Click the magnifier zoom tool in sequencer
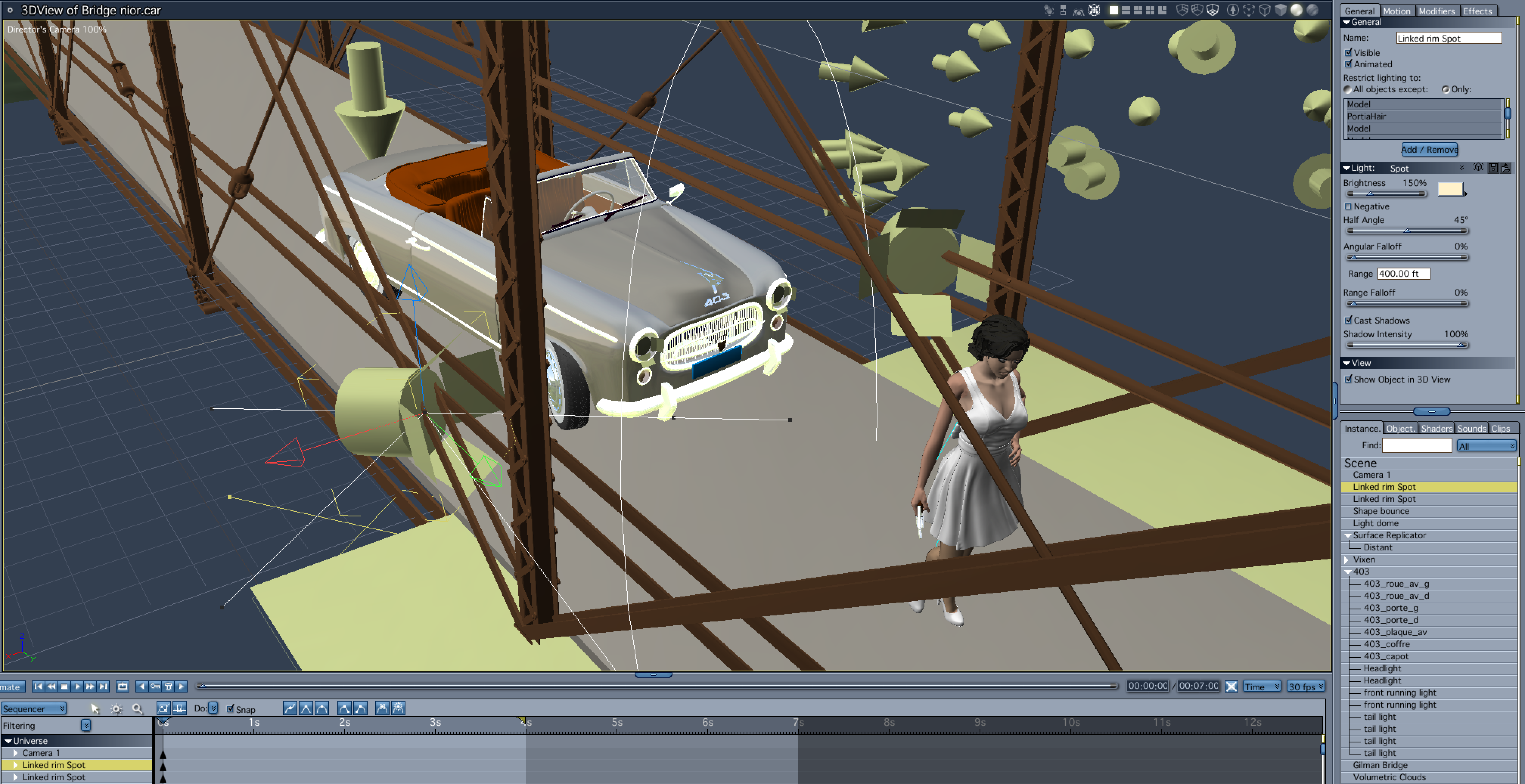1525x784 pixels. click(137, 708)
